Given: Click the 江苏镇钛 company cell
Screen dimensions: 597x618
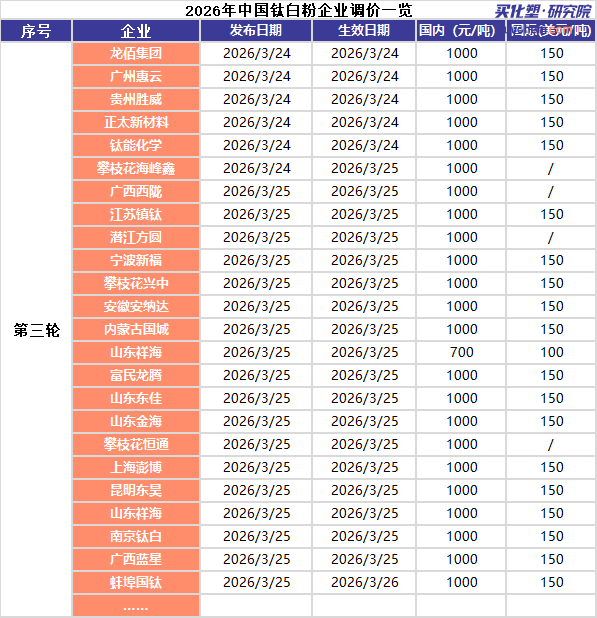Looking at the screenshot, I should pyautogui.click(x=136, y=214).
